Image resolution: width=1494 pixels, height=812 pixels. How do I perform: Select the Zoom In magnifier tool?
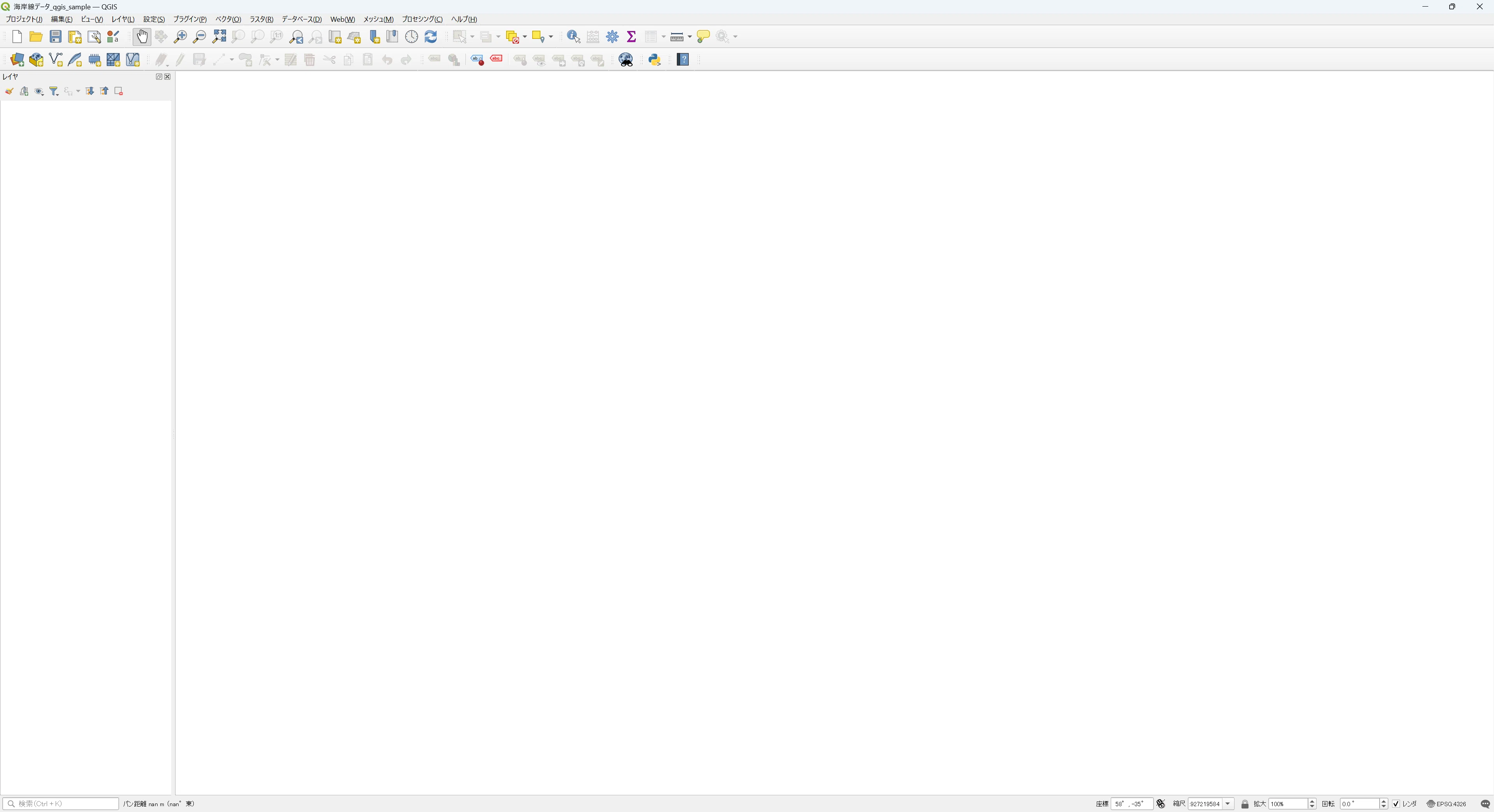coord(181,37)
